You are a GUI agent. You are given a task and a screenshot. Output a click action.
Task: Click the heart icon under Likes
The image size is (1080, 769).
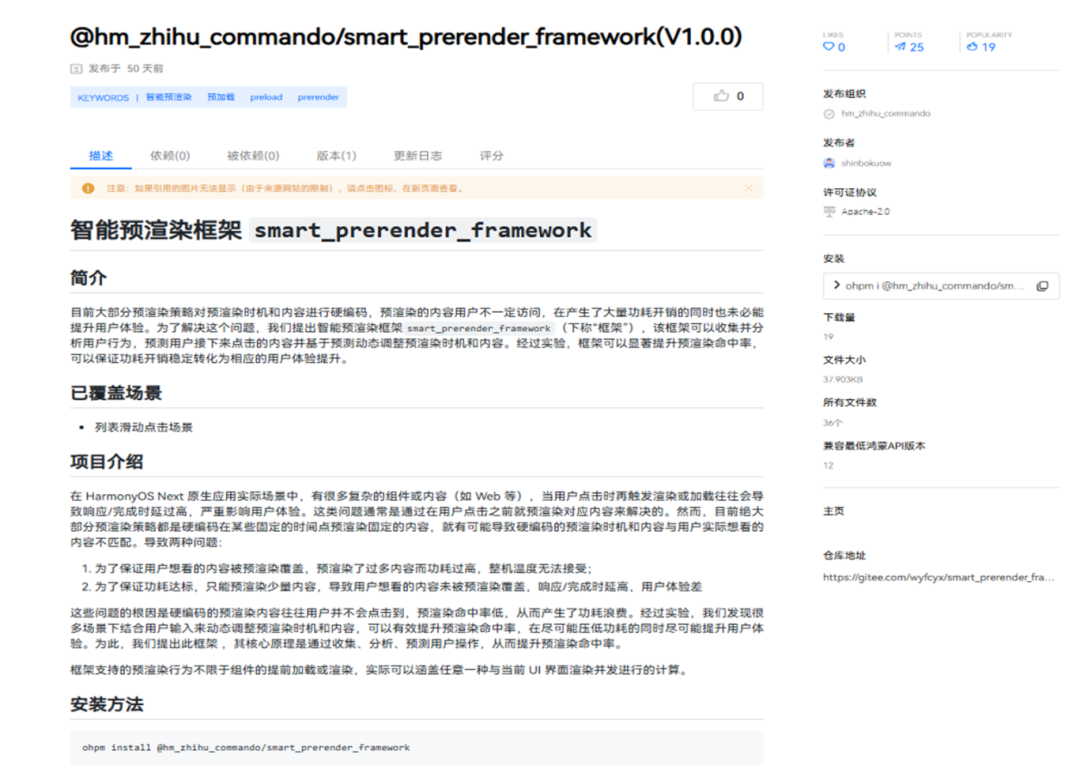(828, 47)
